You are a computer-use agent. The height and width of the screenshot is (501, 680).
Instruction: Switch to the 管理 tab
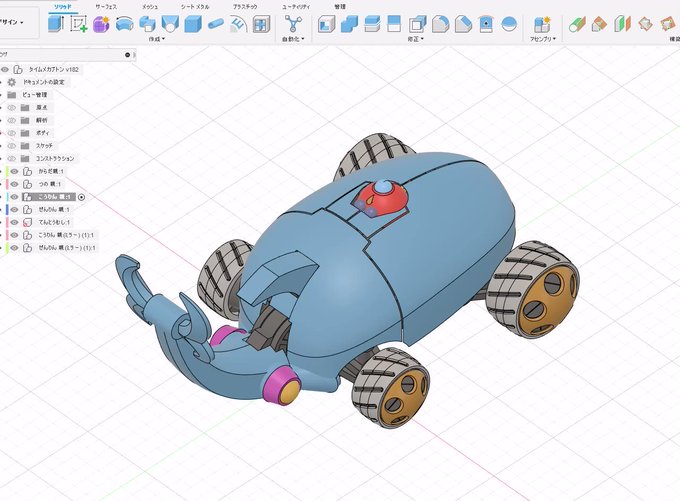[x=340, y=7]
